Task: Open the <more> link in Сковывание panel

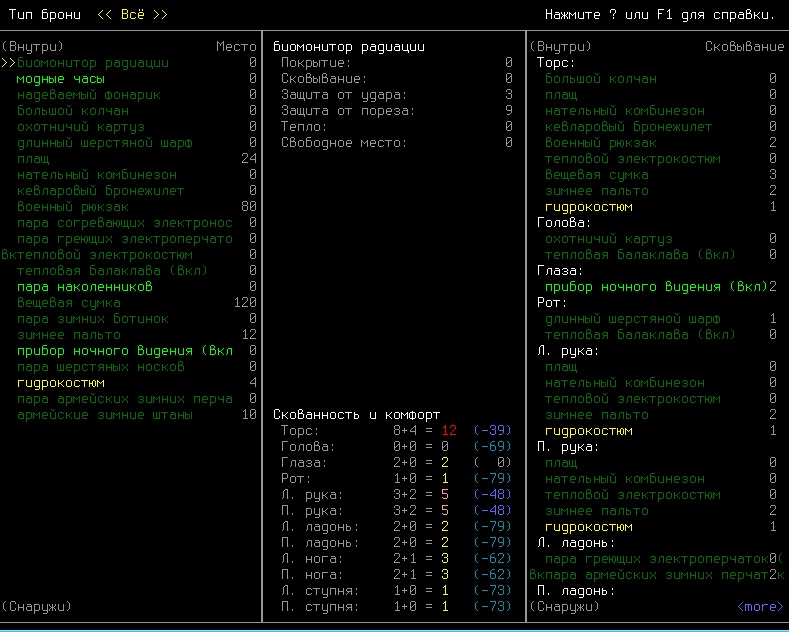Action: point(760,607)
